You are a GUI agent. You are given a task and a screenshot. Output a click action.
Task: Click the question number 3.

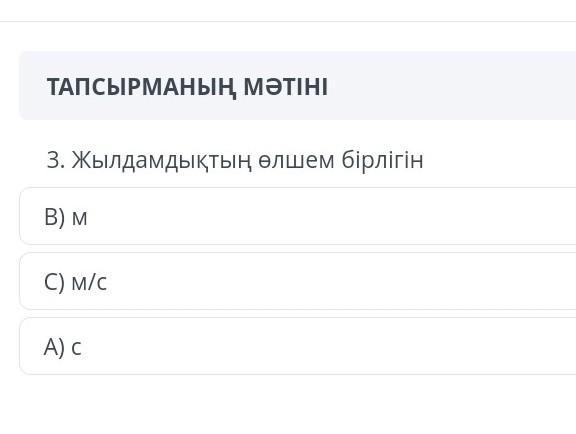tap(56, 161)
